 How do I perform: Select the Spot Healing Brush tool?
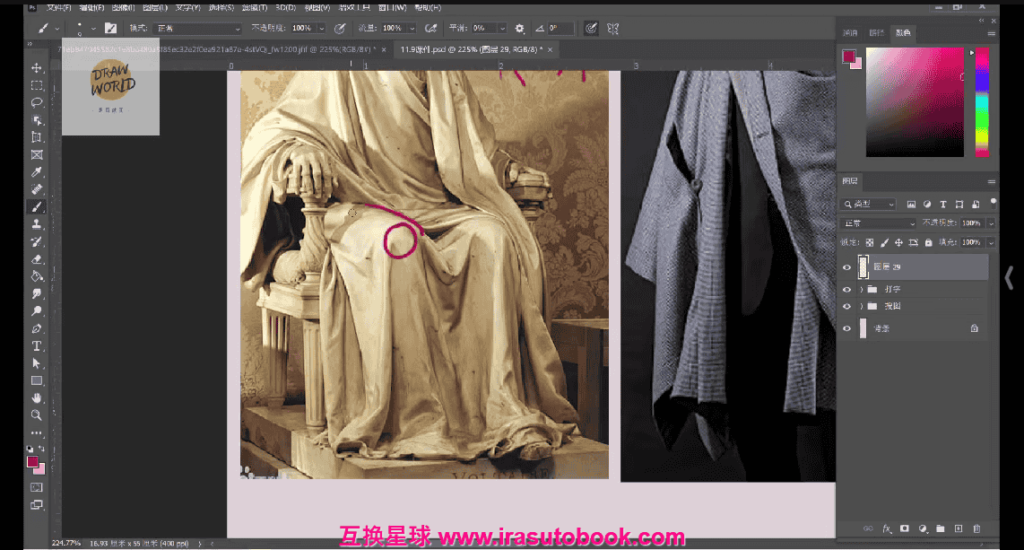37,189
